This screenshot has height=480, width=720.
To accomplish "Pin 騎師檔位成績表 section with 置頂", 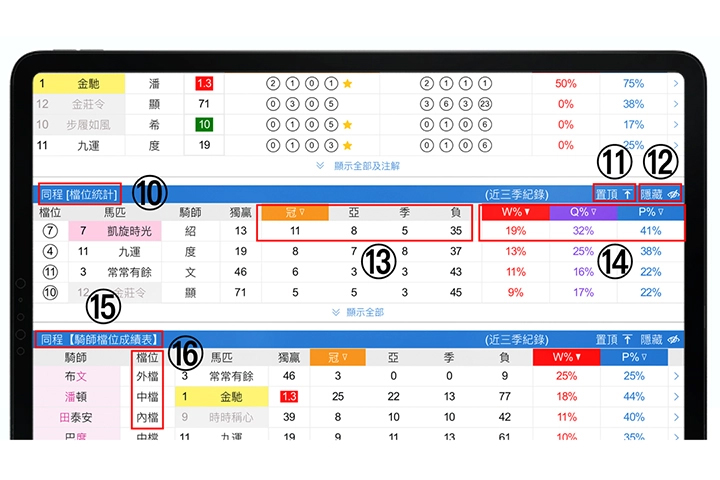I will pyautogui.click(x=614, y=339).
